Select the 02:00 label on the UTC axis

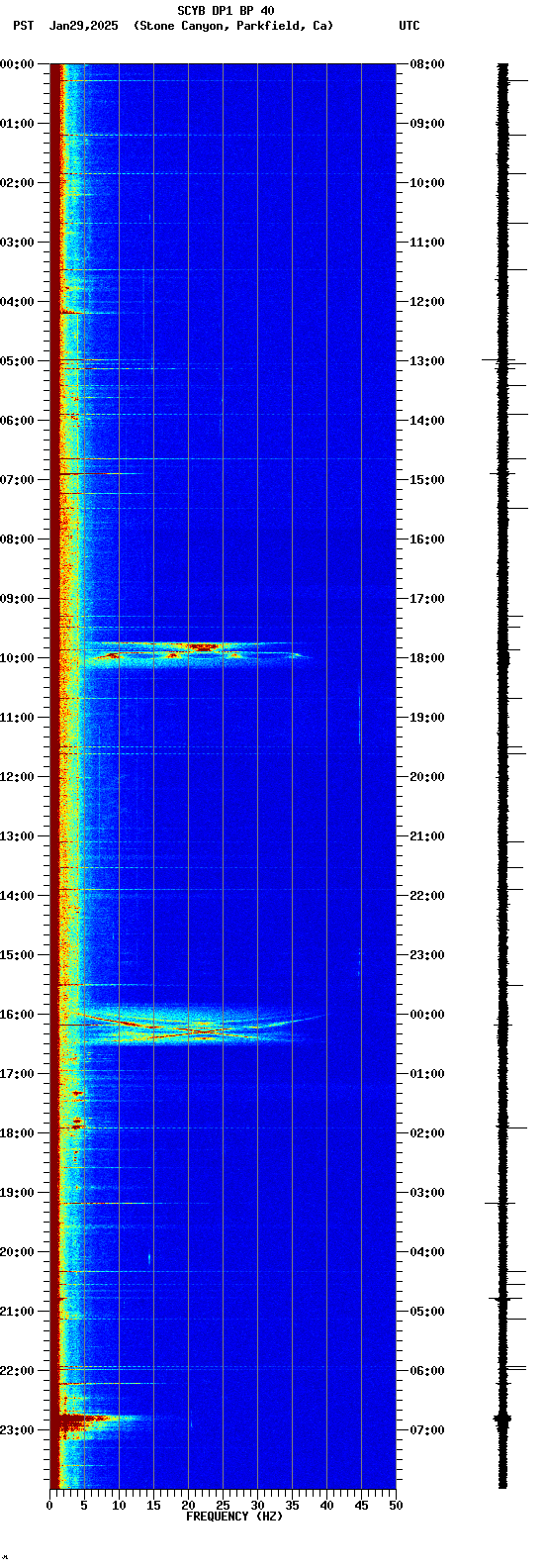click(426, 1133)
